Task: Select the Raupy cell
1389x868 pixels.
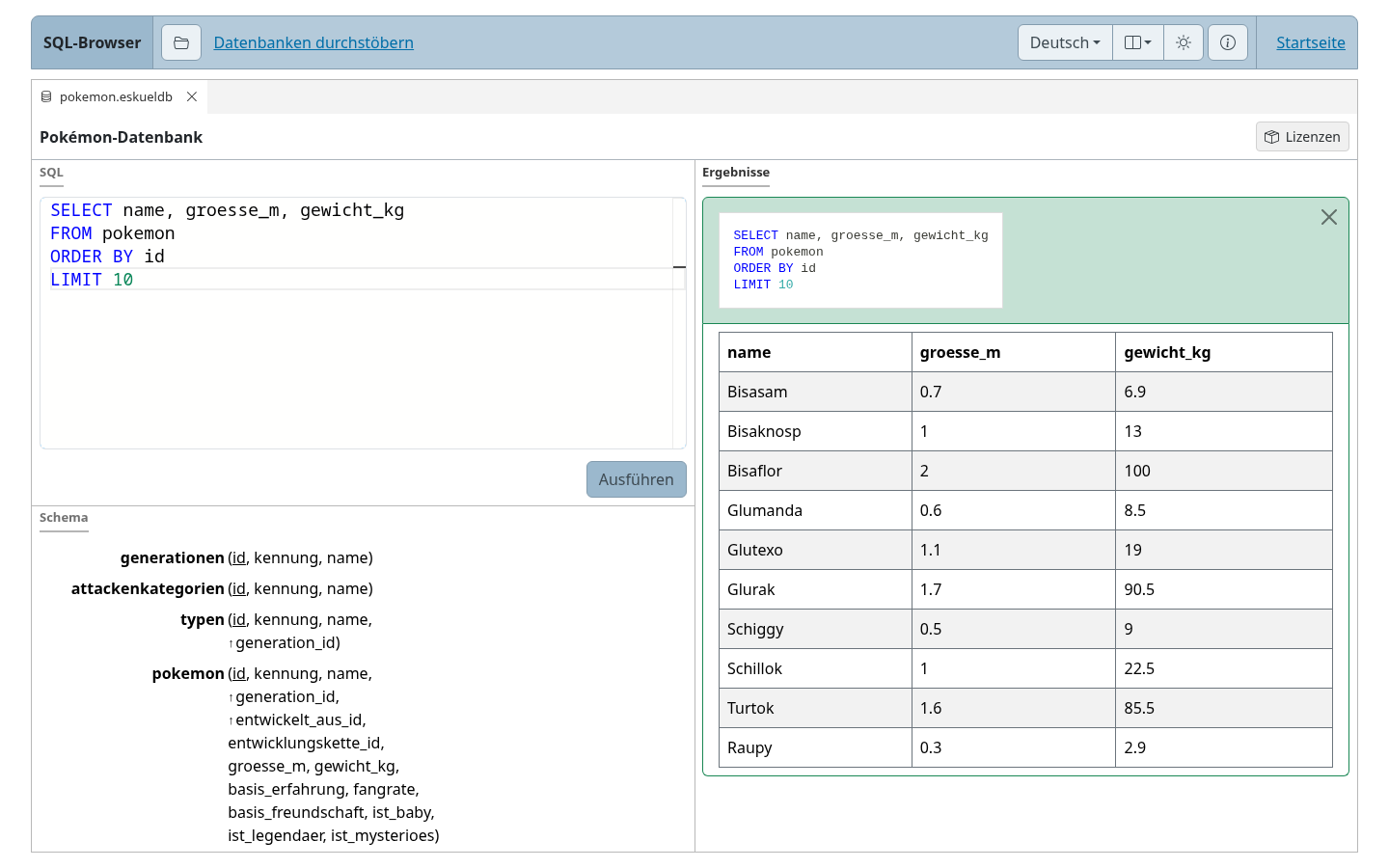Action: click(815, 747)
